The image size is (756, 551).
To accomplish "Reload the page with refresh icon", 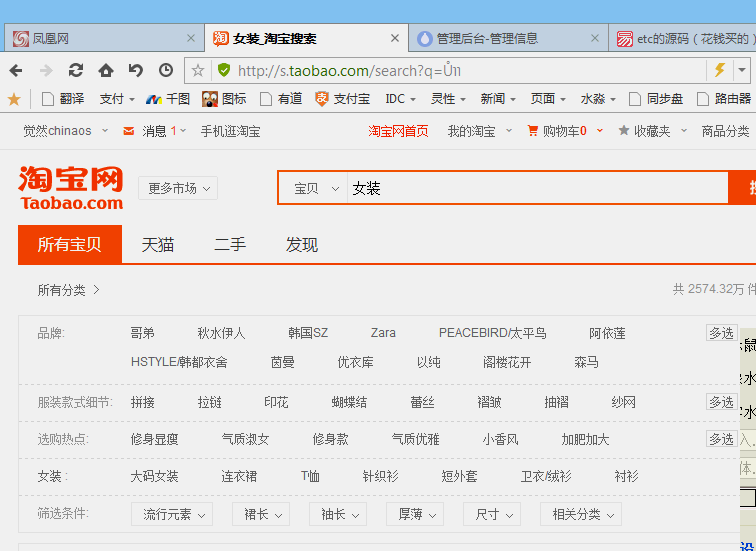I will coord(76,70).
